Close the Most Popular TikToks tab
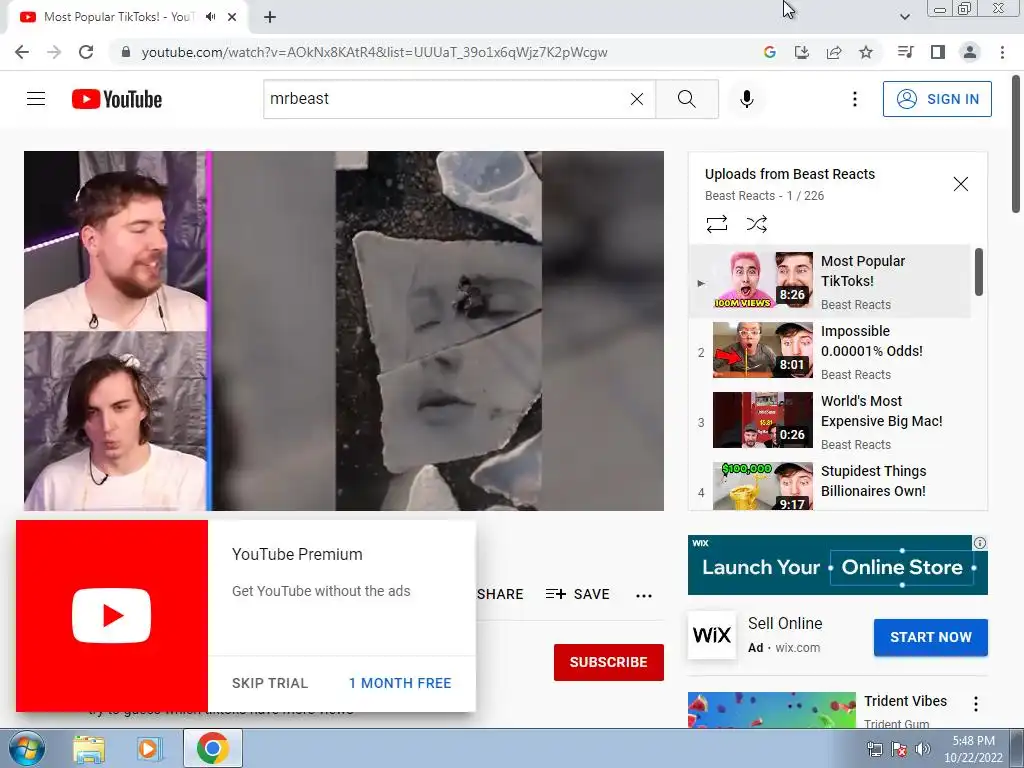1024x768 pixels. coord(232,17)
